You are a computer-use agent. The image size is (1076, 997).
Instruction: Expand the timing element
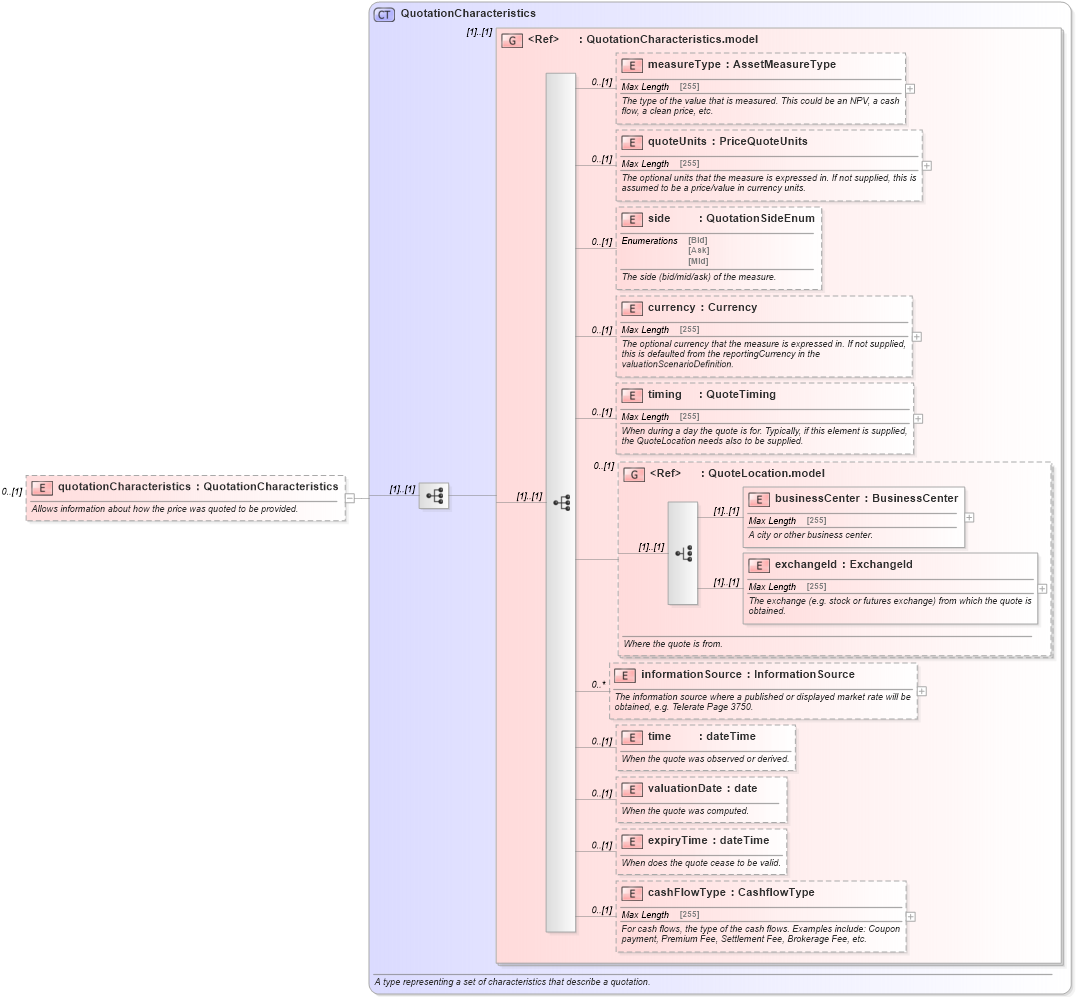coord(918,419)
